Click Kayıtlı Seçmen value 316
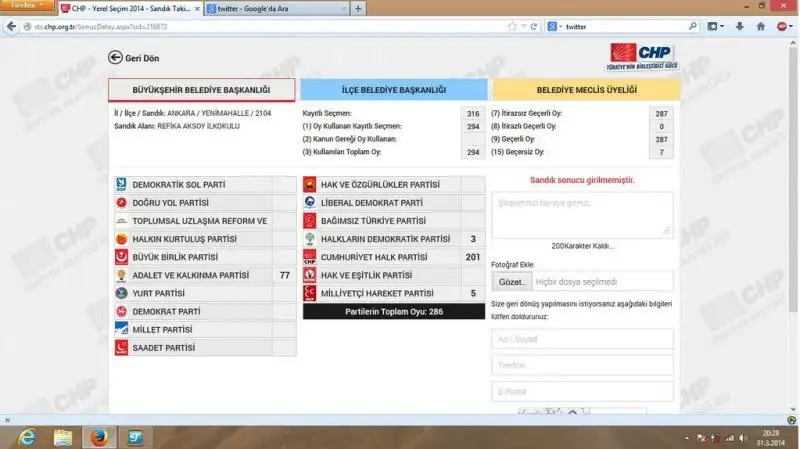This screenshot has height=449, width=800. pos(473,113)
